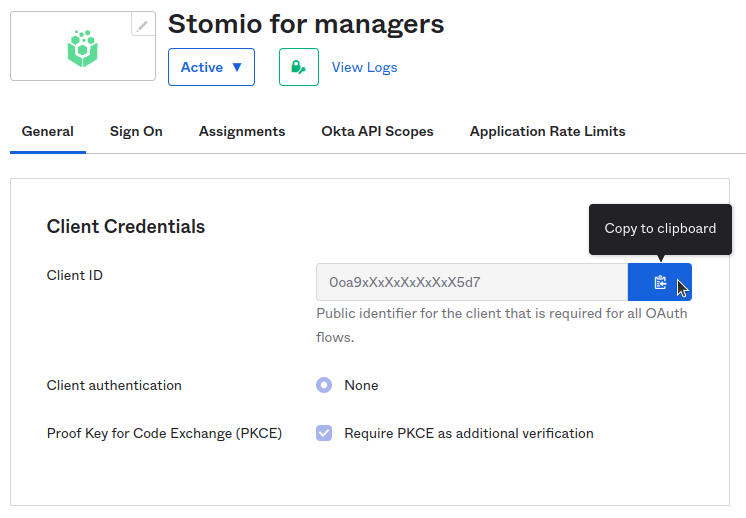Go to the Okta API Scopes tab
Image resolution: width=746 pixels, height=518 pixels.
[377, 131]
